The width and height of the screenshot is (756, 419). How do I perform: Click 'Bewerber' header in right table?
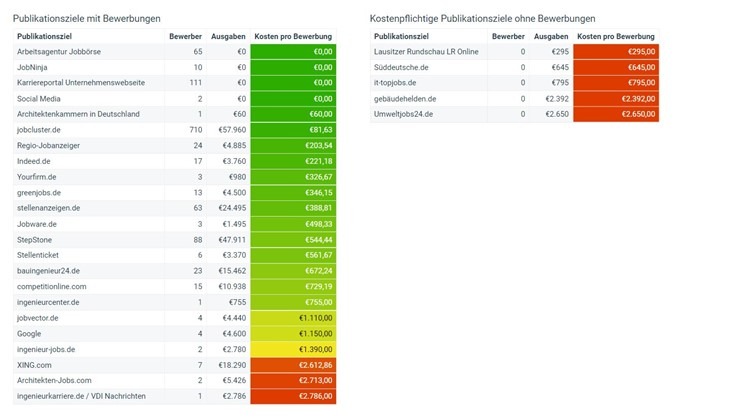(508, 36)
